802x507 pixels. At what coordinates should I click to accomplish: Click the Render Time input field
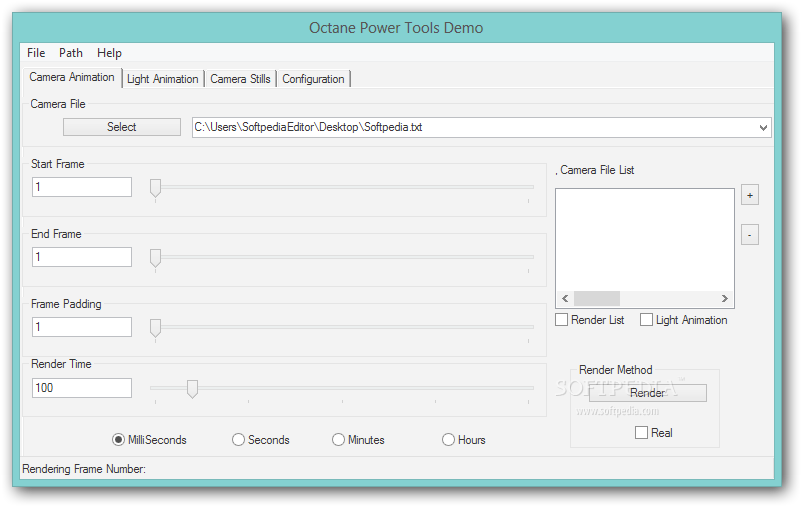pos(82,388)
